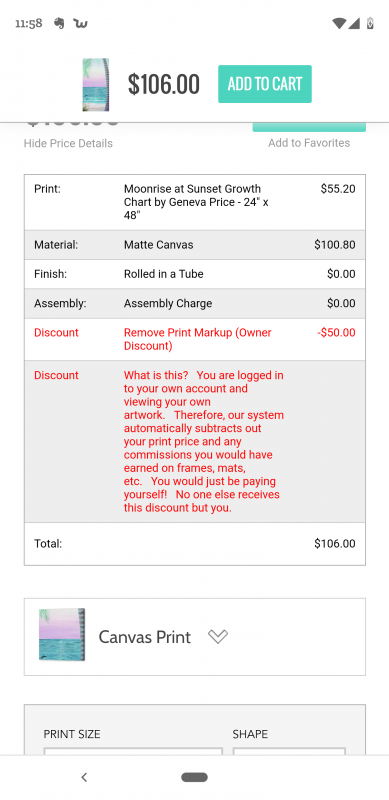Tap the battery charging icon
This screenshot has width=389, height=800.
click(370, 23)
